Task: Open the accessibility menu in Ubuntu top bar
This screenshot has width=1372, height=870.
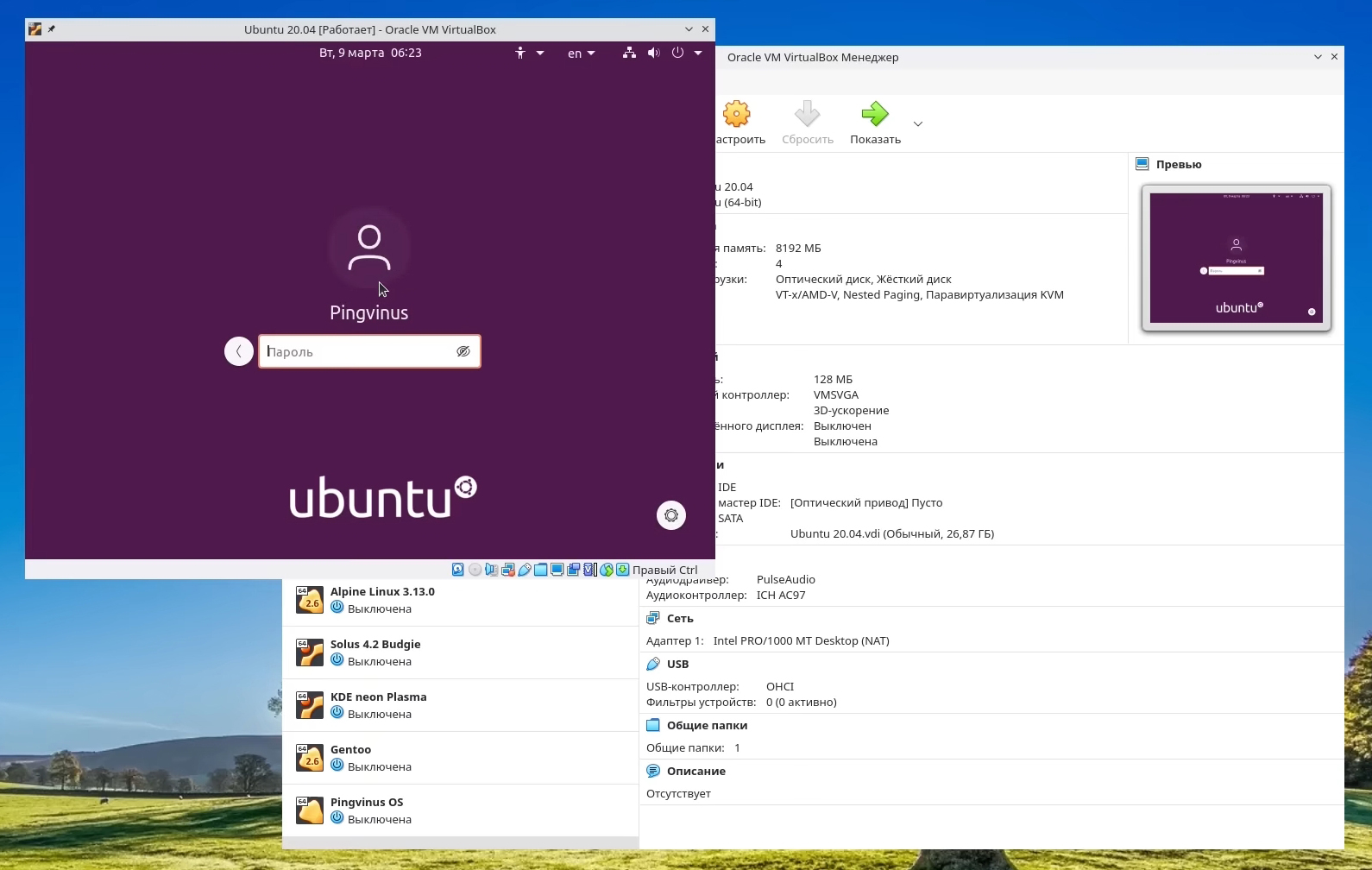Action: (x=520, y=53)
